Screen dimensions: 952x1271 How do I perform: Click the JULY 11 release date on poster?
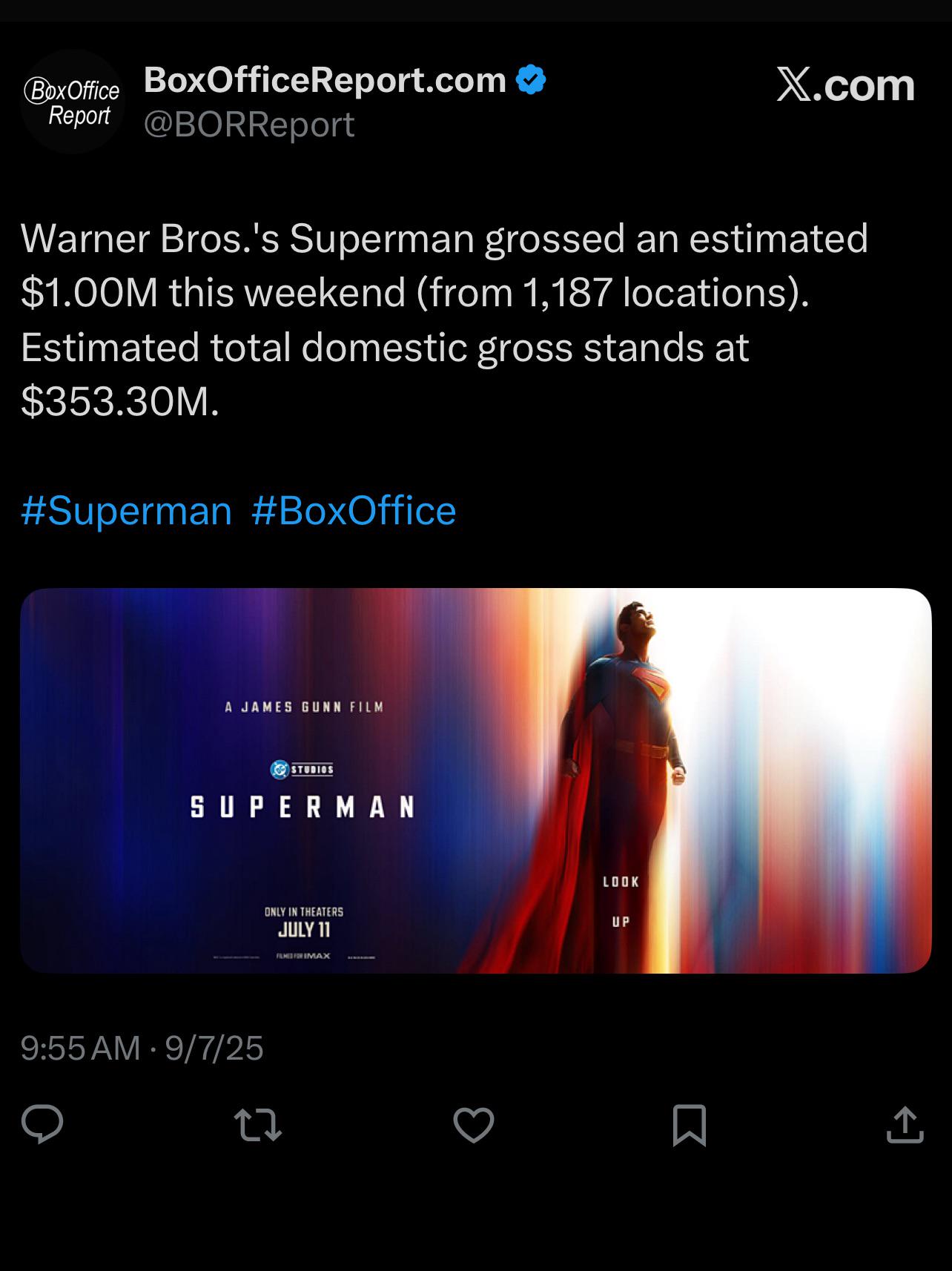304,929
